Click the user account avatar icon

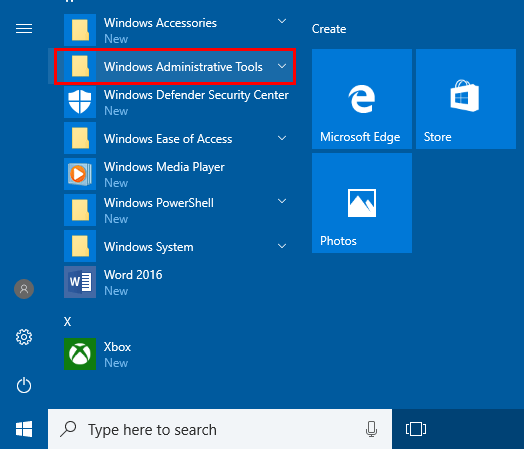point(24,289)
